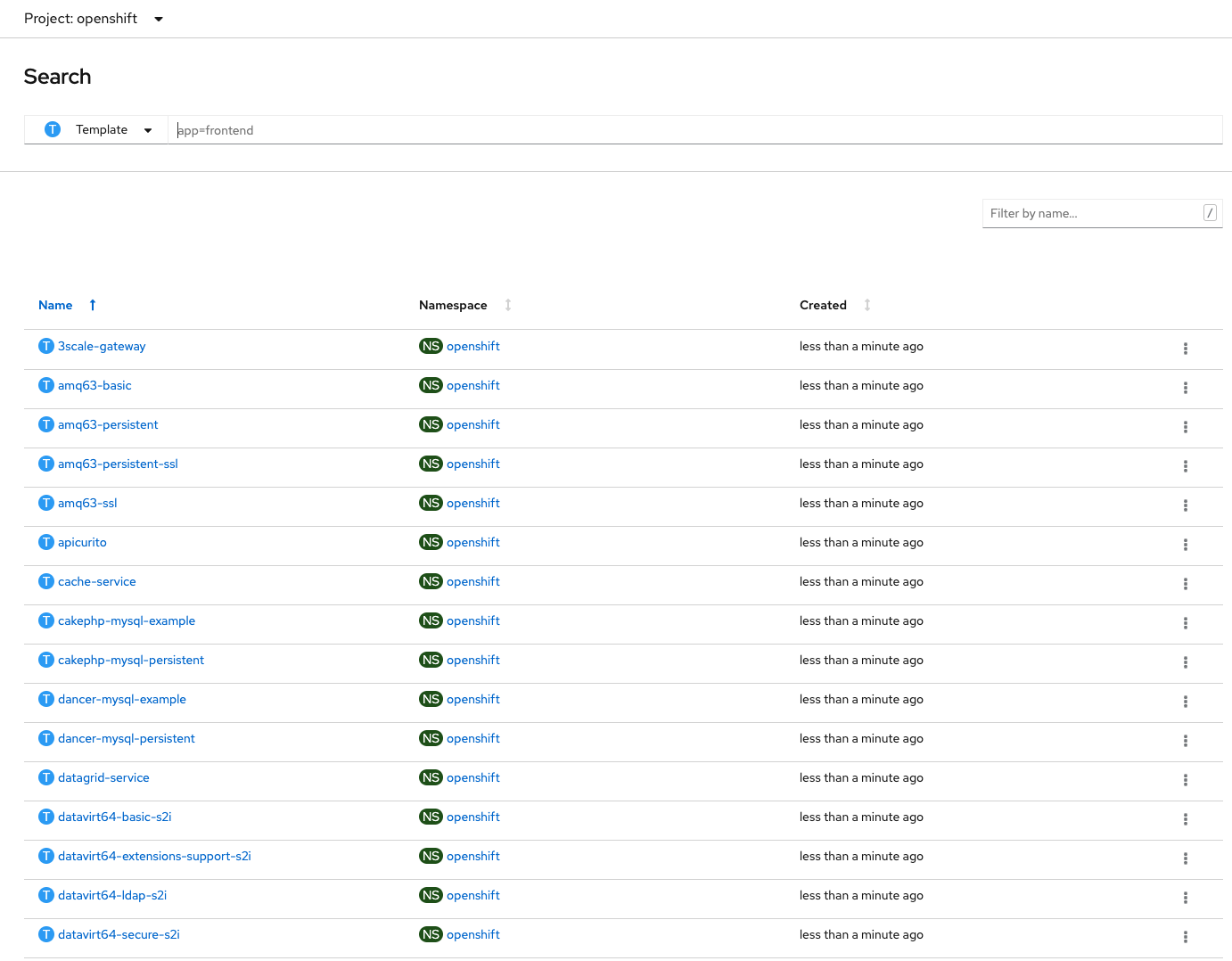Viewport: 1232px width, 961px height.
Task: Sort table by Created column header
Action: [823, 305]
